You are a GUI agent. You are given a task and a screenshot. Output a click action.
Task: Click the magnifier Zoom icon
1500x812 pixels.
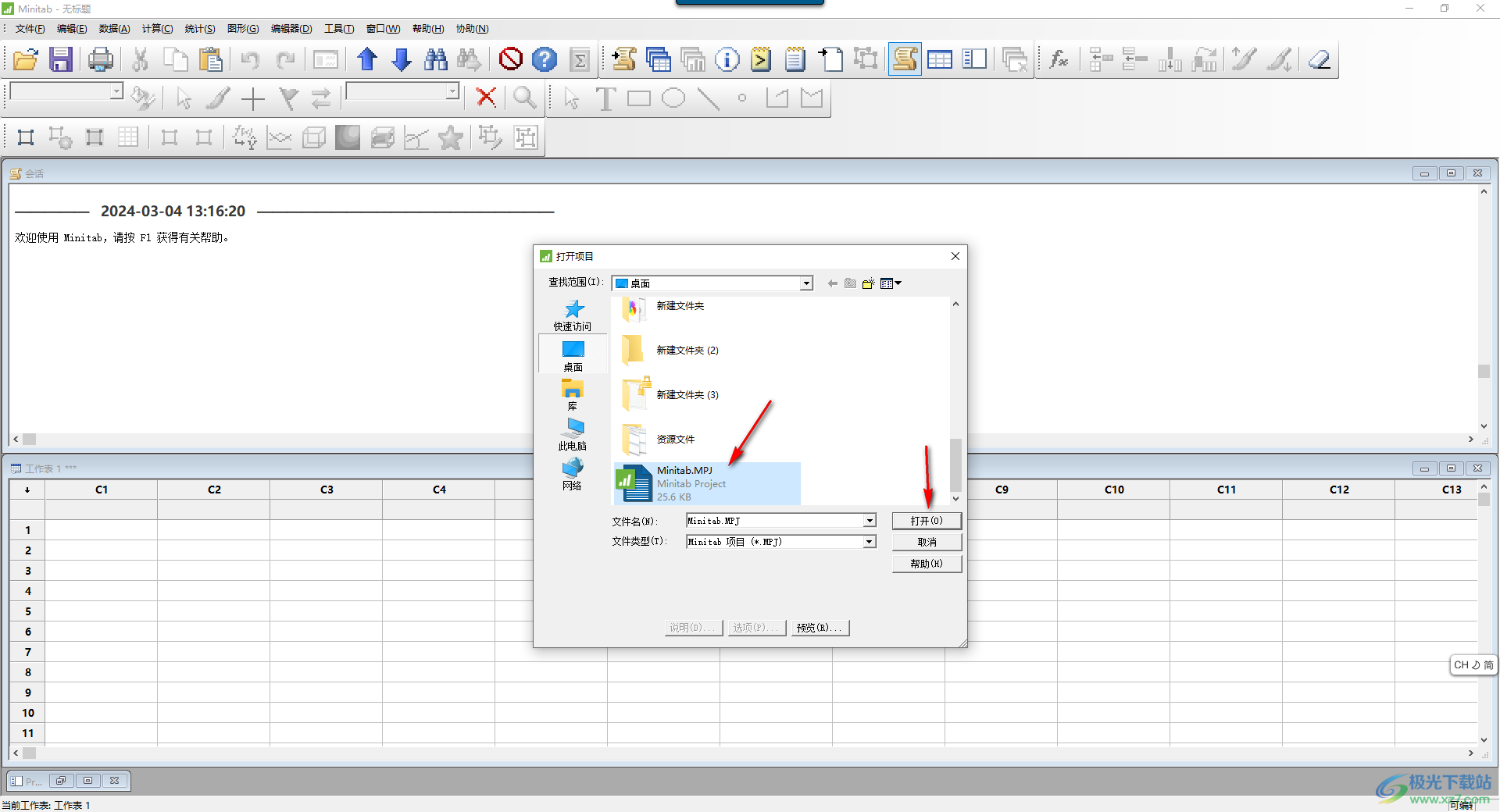point(524,98)
